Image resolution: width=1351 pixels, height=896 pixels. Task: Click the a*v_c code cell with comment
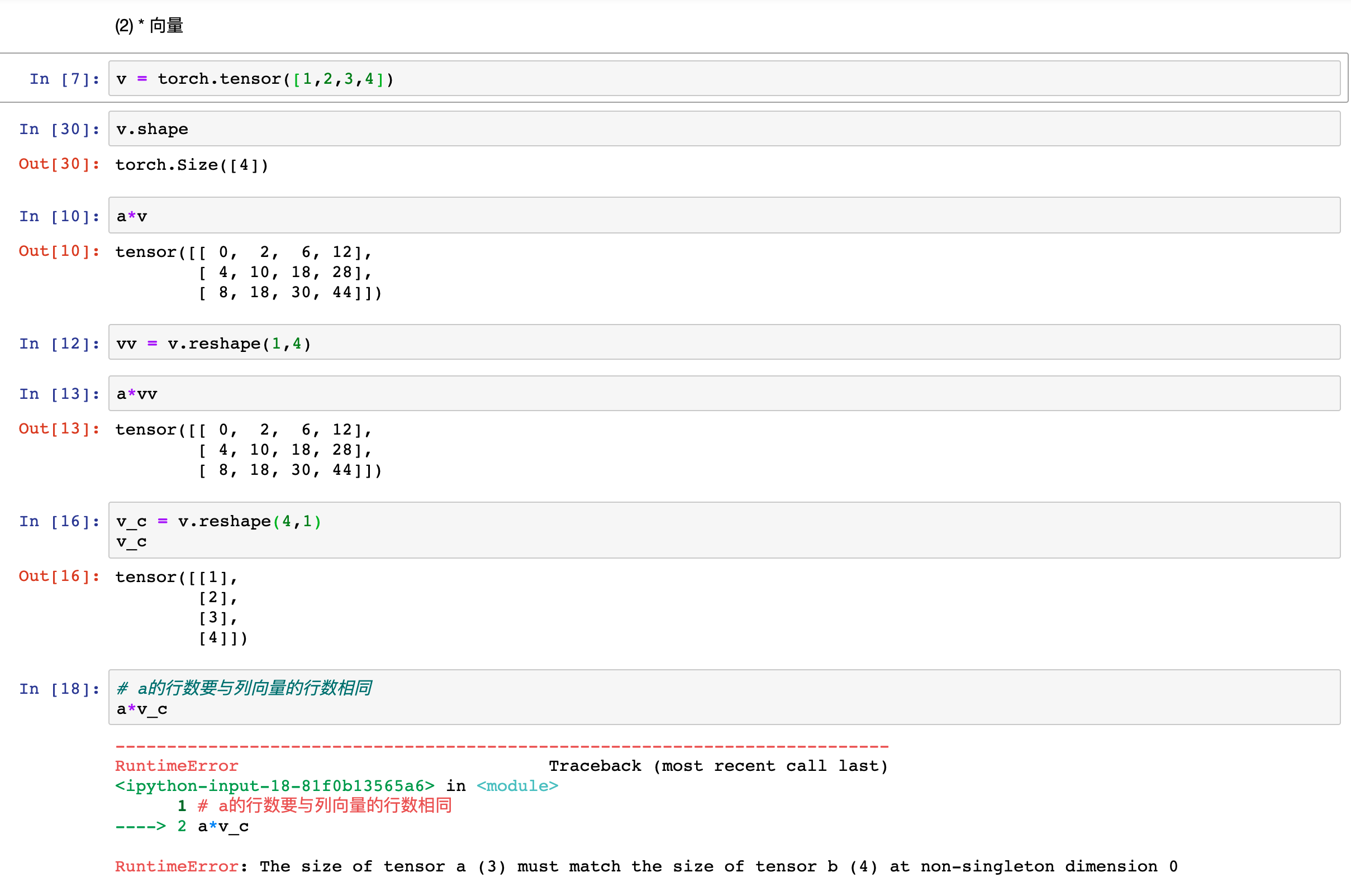click(724, 698)
